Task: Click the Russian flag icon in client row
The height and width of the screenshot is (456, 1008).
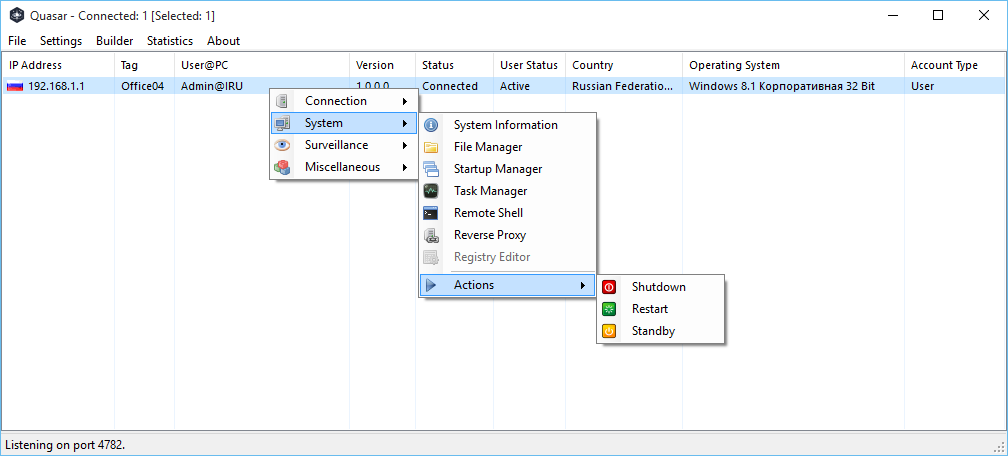Action: coord(15,86)
